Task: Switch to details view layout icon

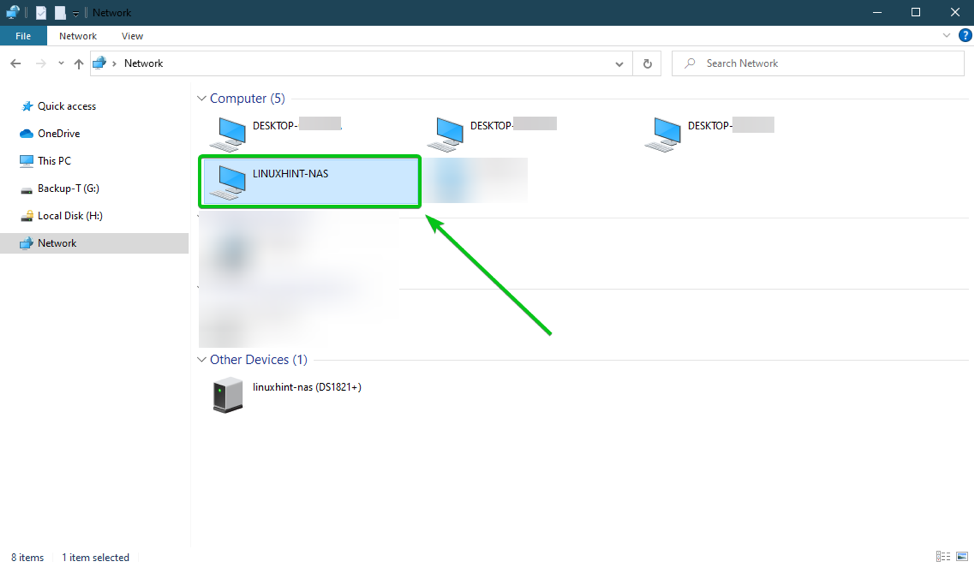Action: pos(943,556)
